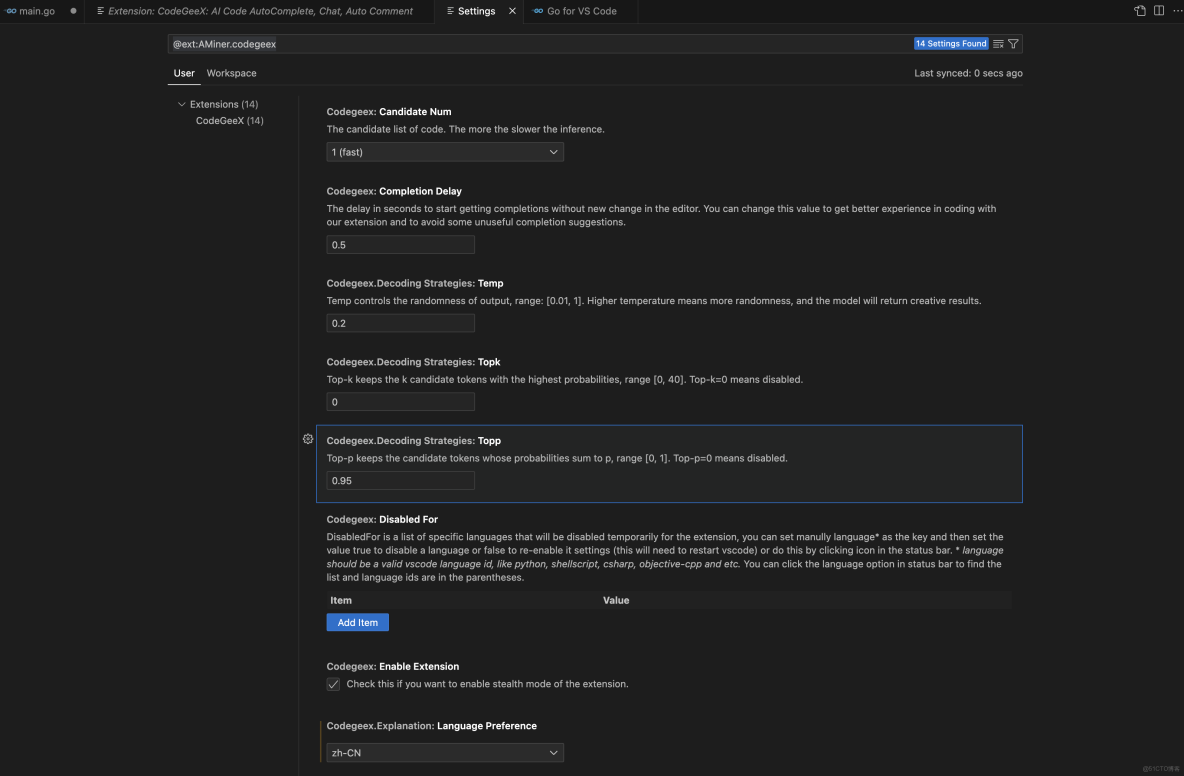Click the Item column header
Image resolution: width=1184 pixels, height=776 pixels.
341,600
